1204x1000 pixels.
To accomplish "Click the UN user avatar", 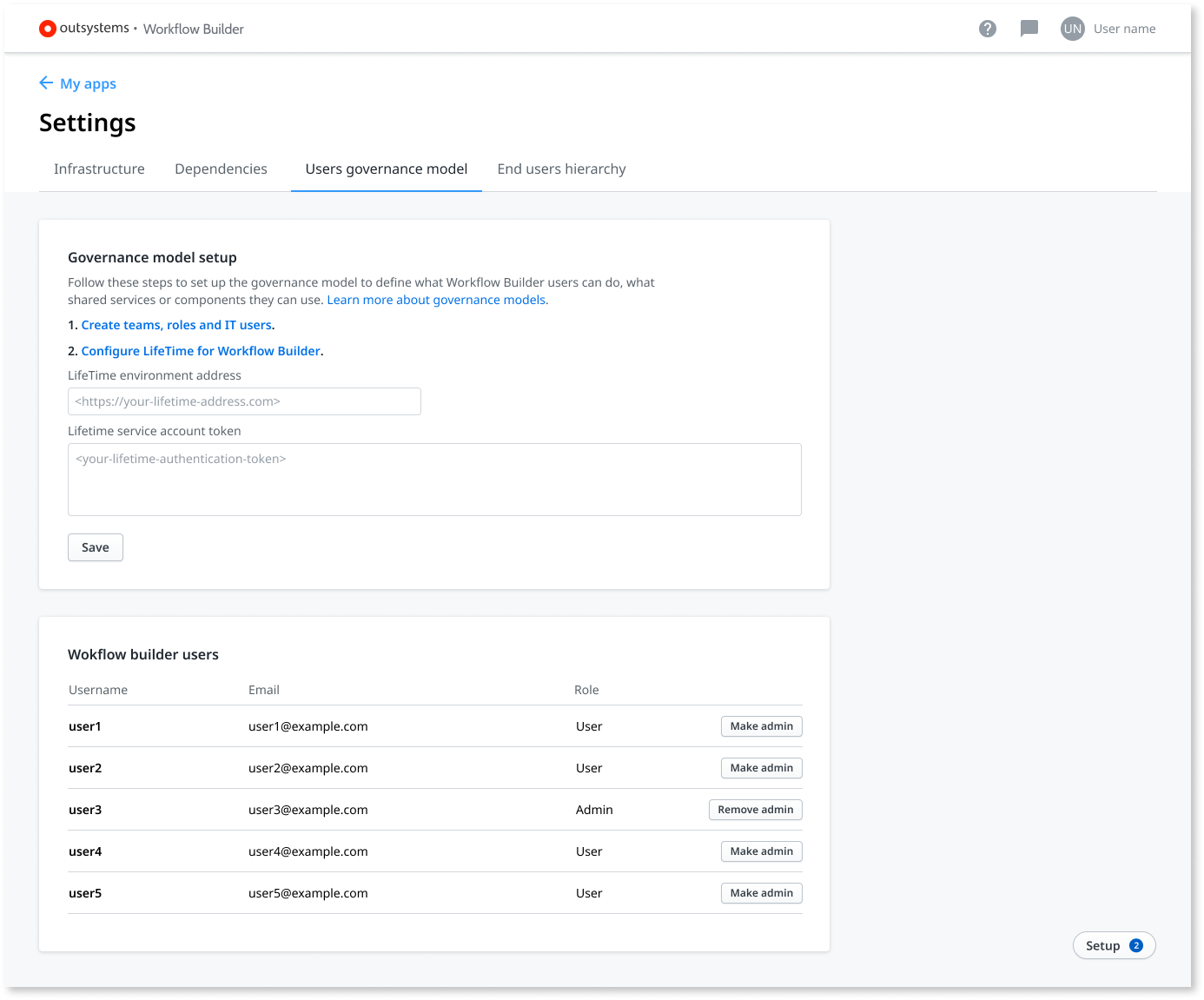I will [1073, 28].
